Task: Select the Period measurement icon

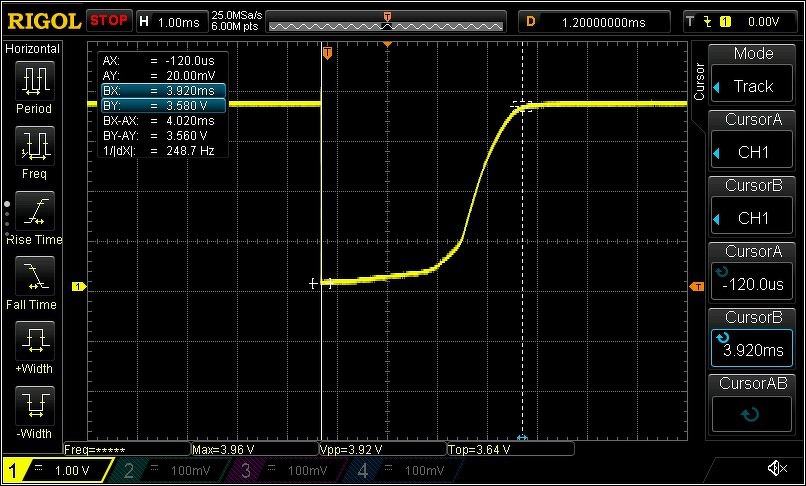Action: 35,81
